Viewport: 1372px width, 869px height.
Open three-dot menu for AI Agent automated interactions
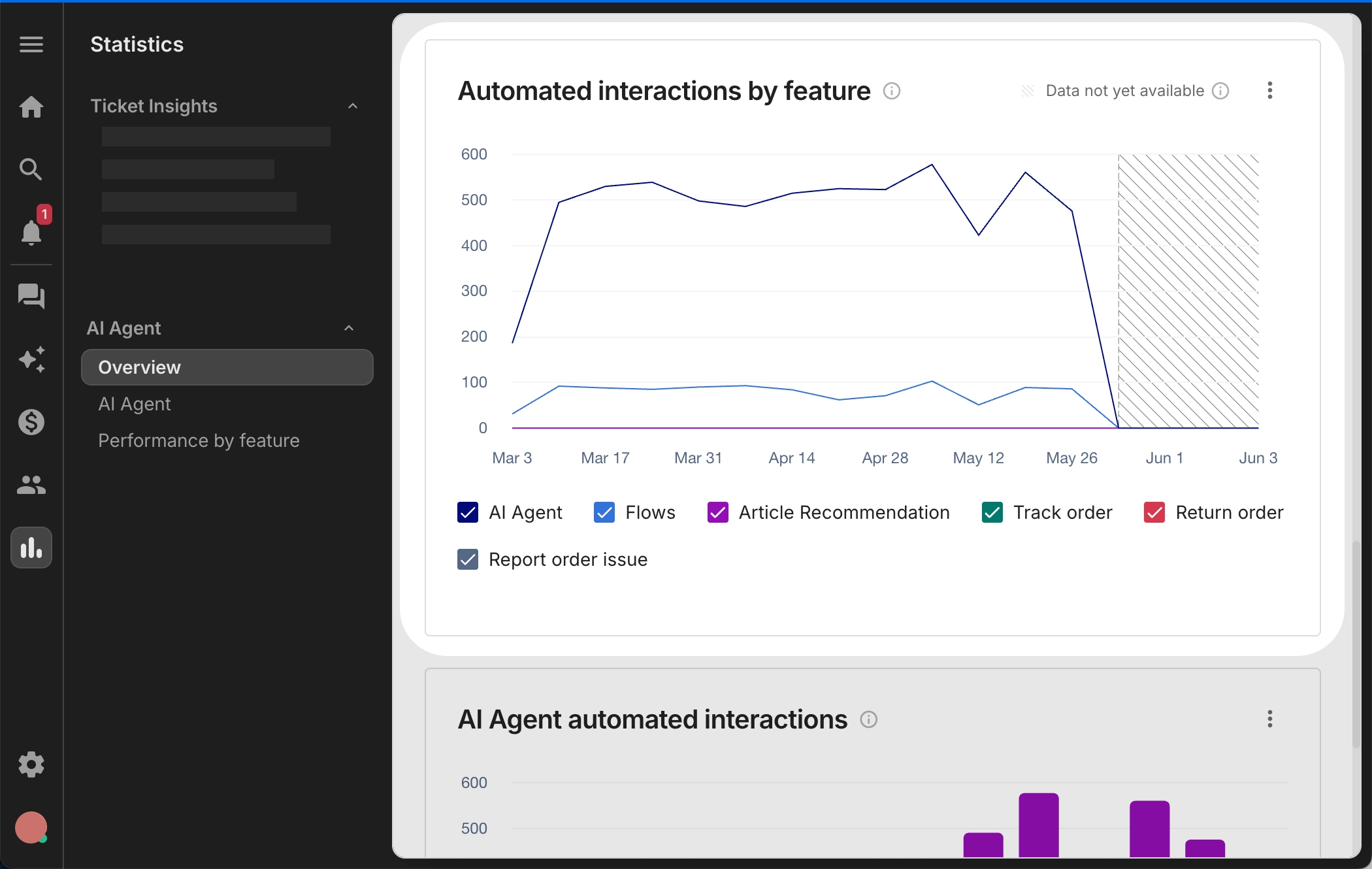[1270, 719]
